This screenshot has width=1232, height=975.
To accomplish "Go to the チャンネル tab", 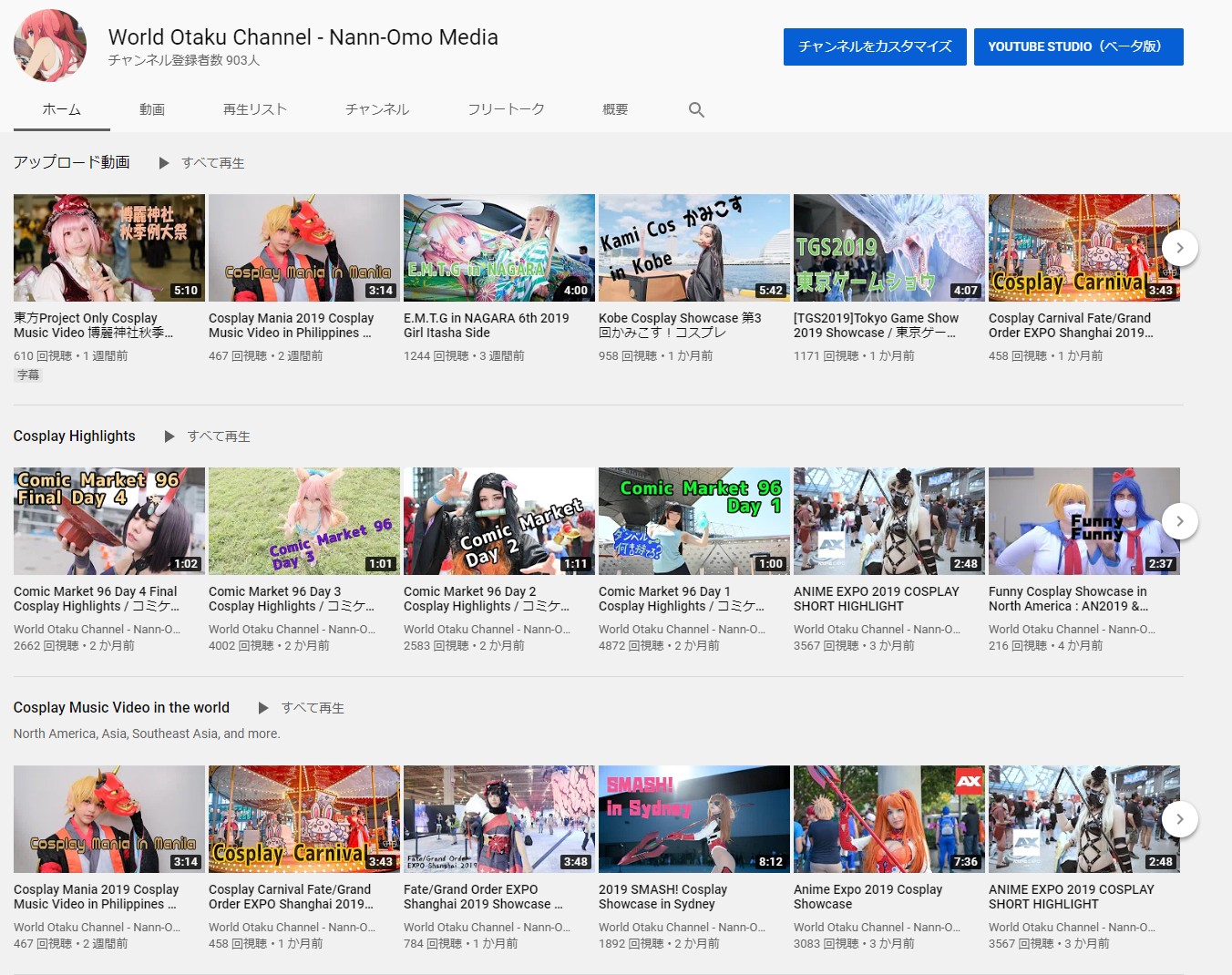I will click(377, 109).
